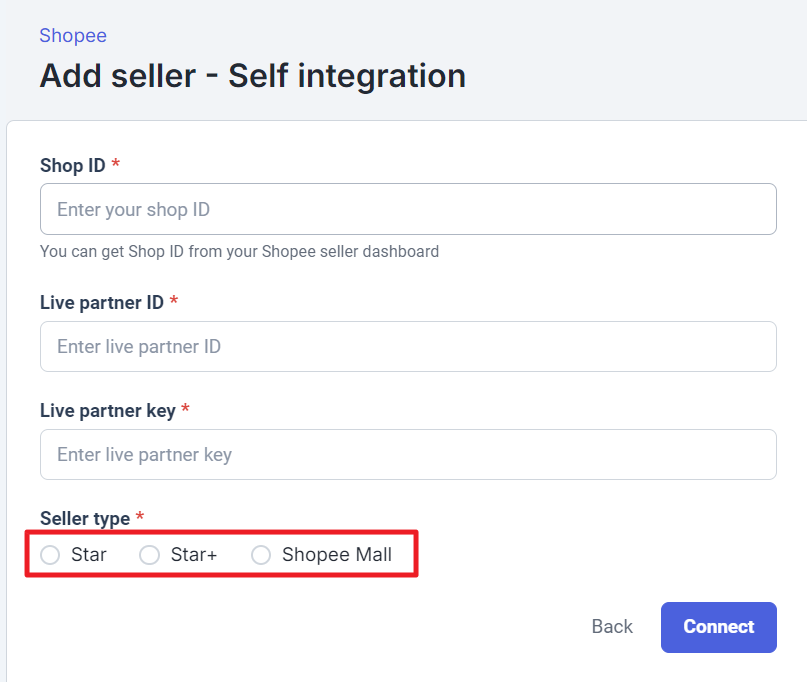807x682 pixels.
Task: Click the "Live partner ID" label
Action: pyautogui.click(x=101, y=302)
